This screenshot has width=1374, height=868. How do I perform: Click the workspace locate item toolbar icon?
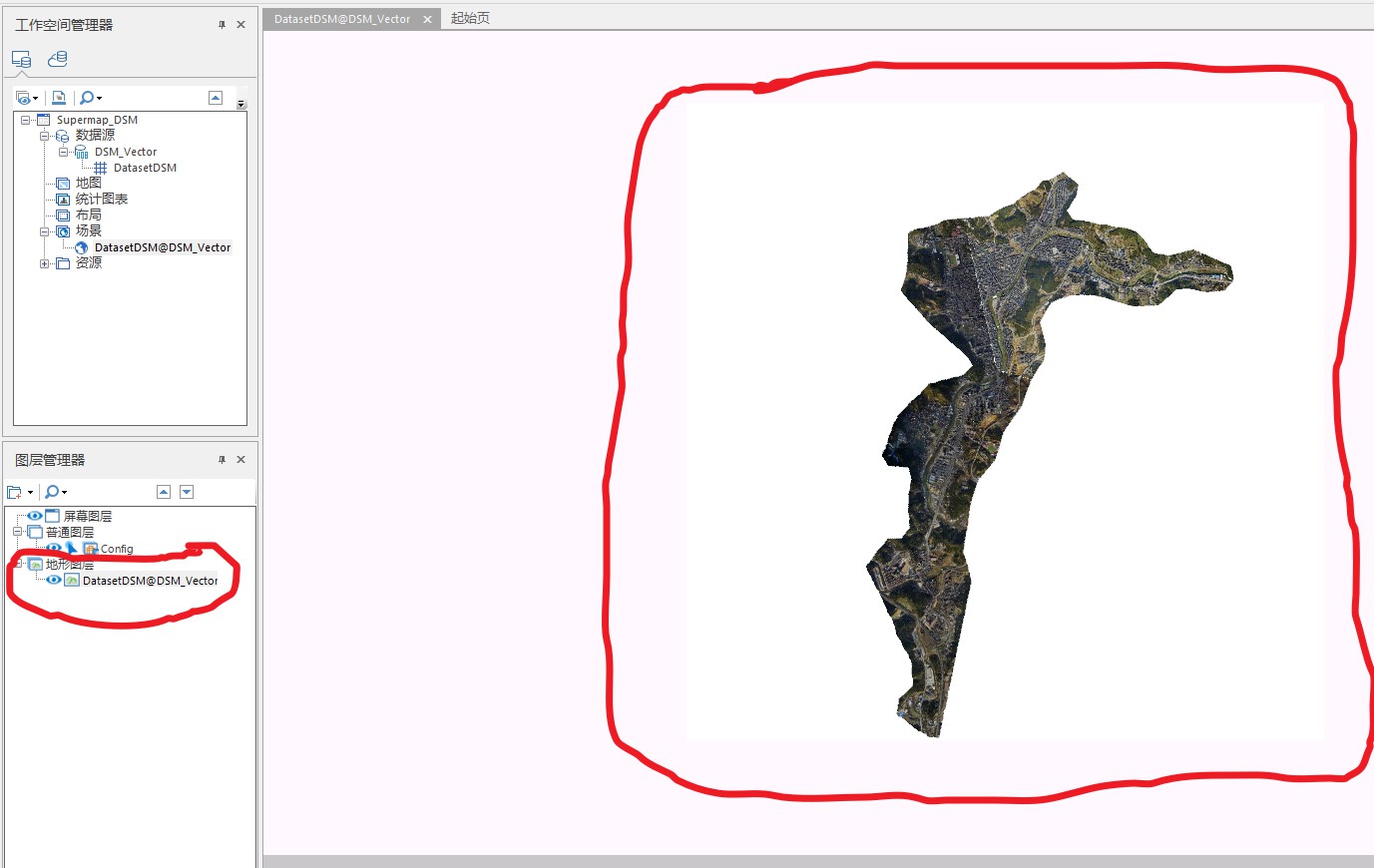pos(59,98)
